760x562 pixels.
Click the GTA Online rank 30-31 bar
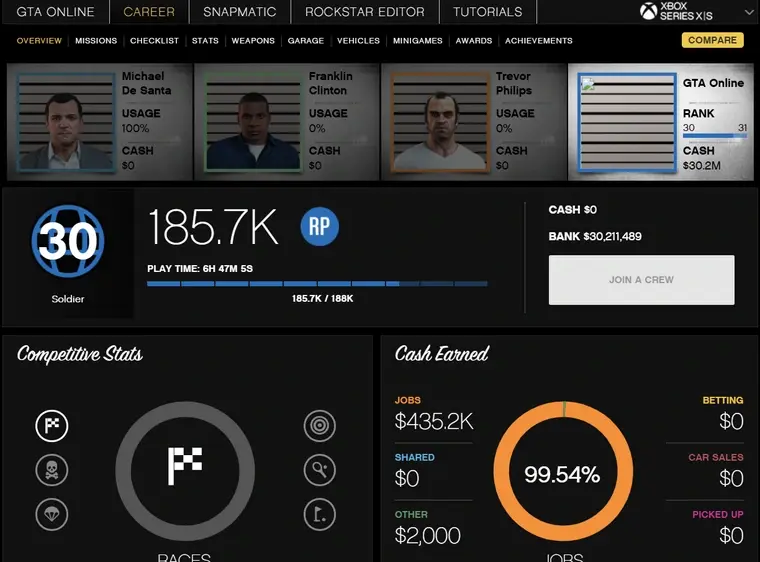point(715,136)
